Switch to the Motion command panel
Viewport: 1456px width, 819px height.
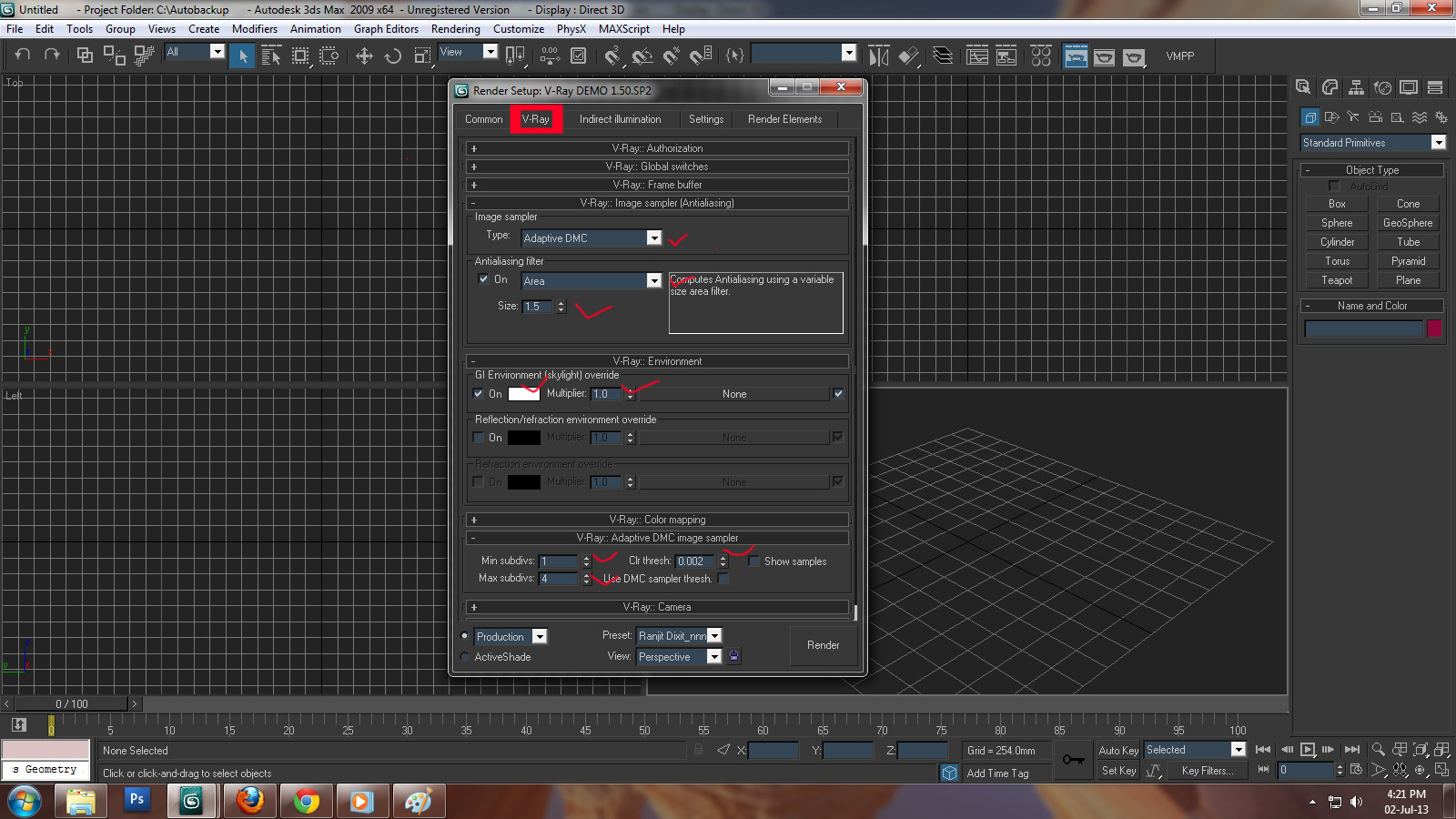pos(1382,87)
